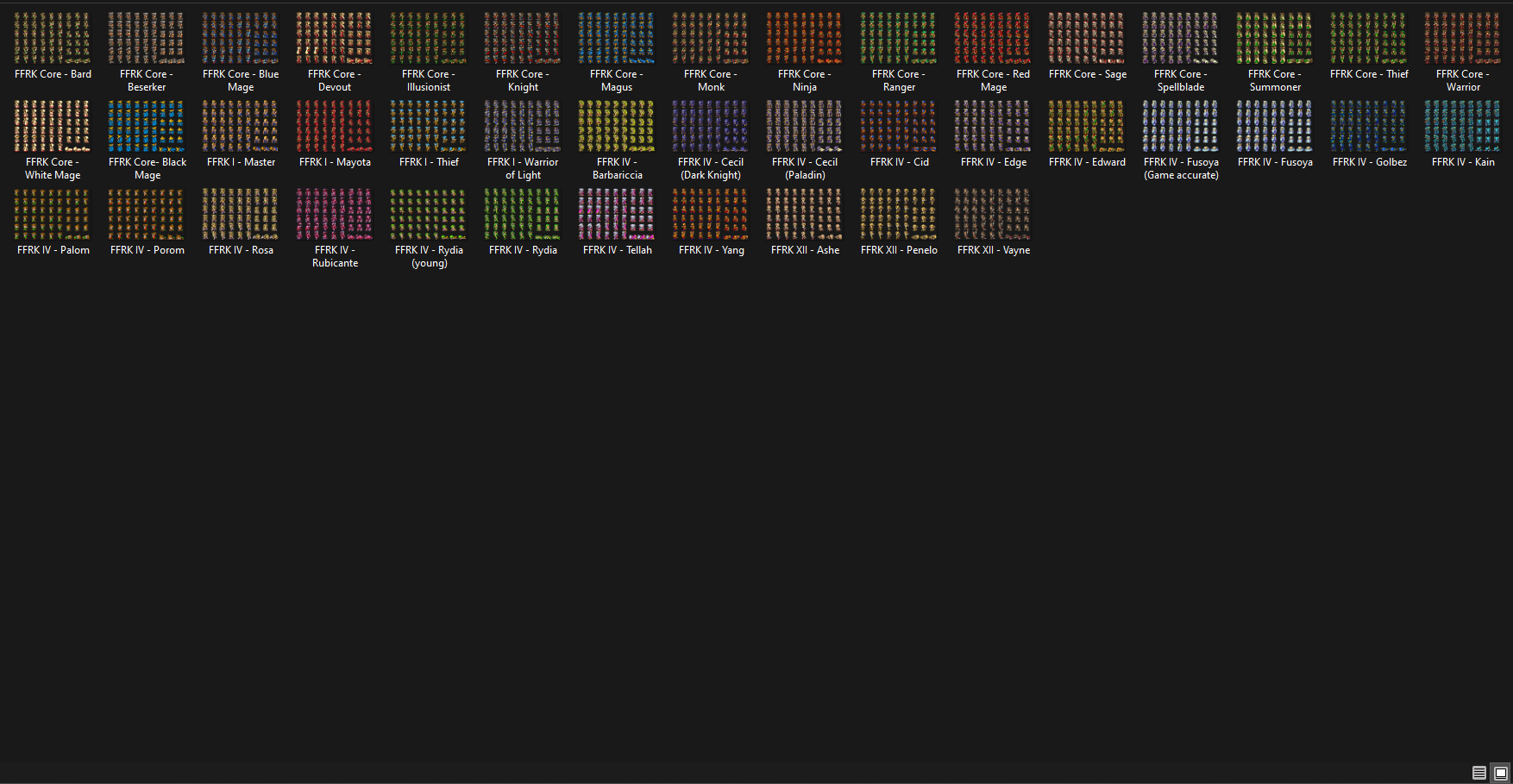Select the FFRK Core - Bard sprite thumbnail
This screenshot has width=1513, height=784.
coord(53,38)
